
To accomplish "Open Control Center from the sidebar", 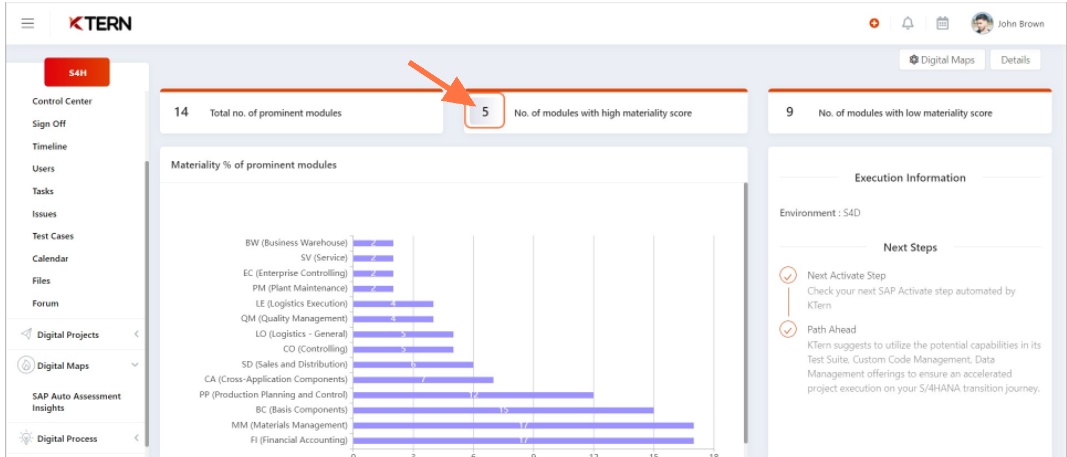I will pyautogui.click(x=62, y=101).
